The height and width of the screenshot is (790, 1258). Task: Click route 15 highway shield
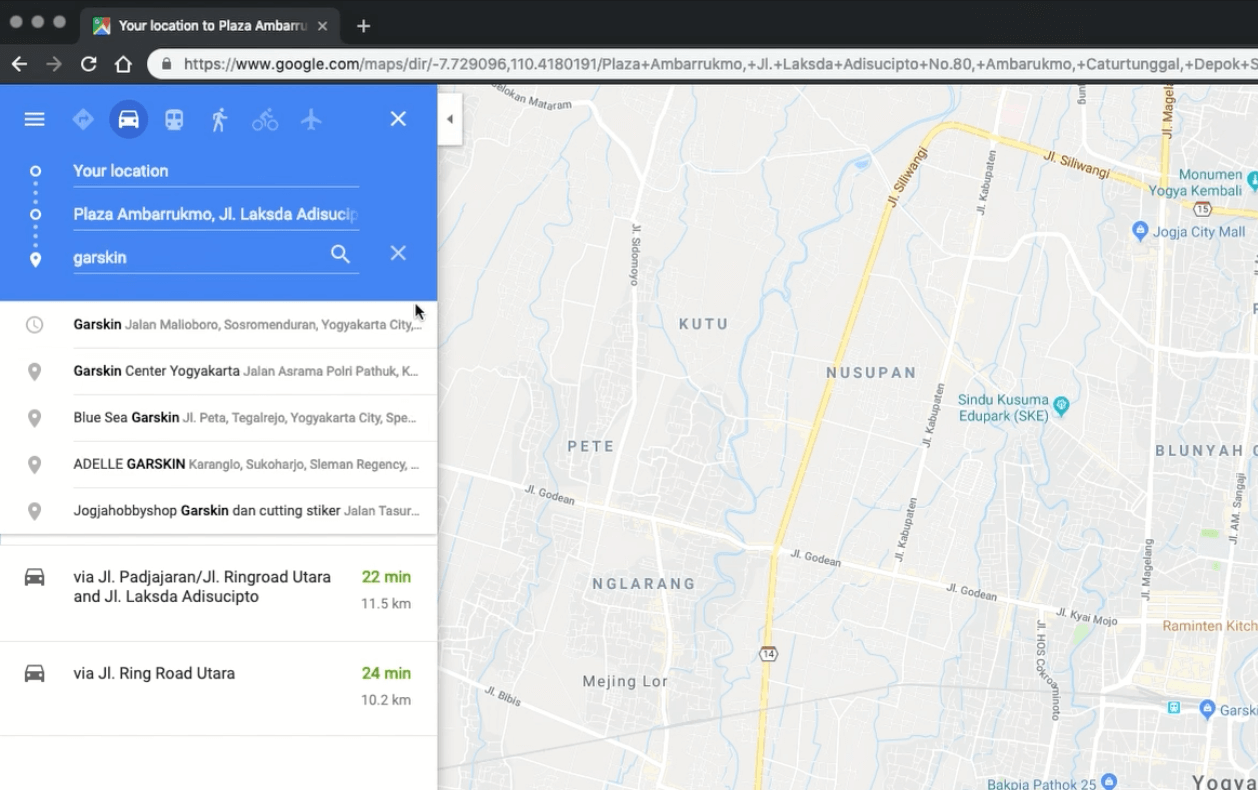pos(1202,209)
